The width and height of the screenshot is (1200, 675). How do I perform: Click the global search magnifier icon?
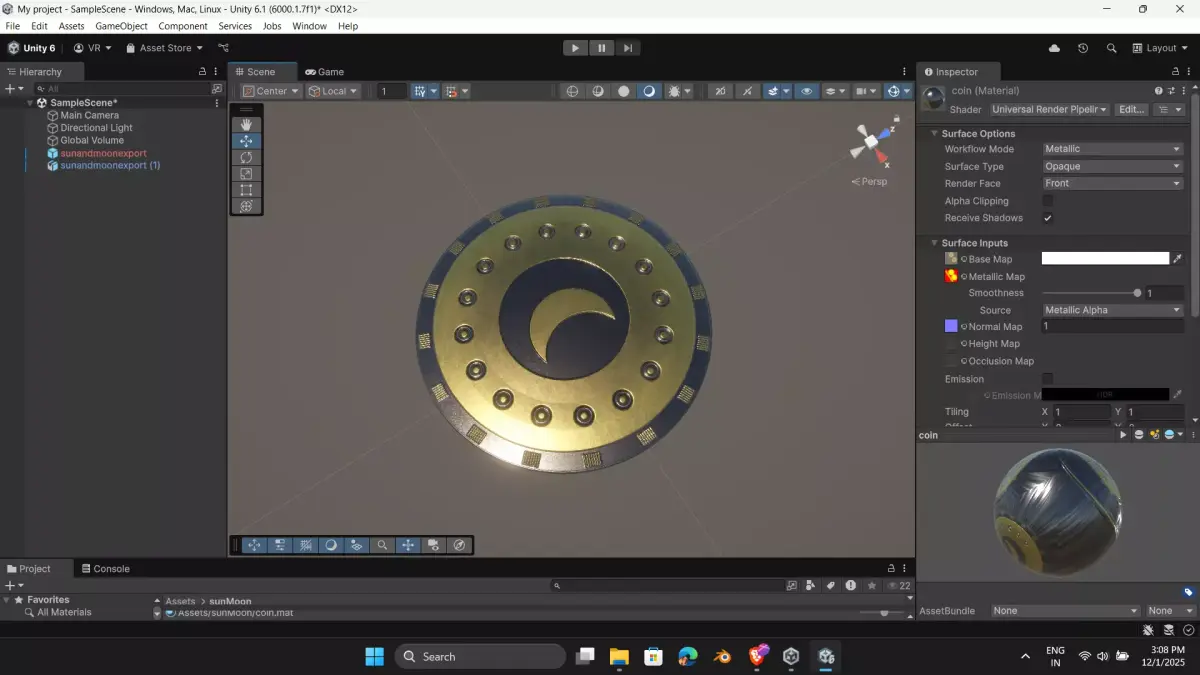(1111, 48)
